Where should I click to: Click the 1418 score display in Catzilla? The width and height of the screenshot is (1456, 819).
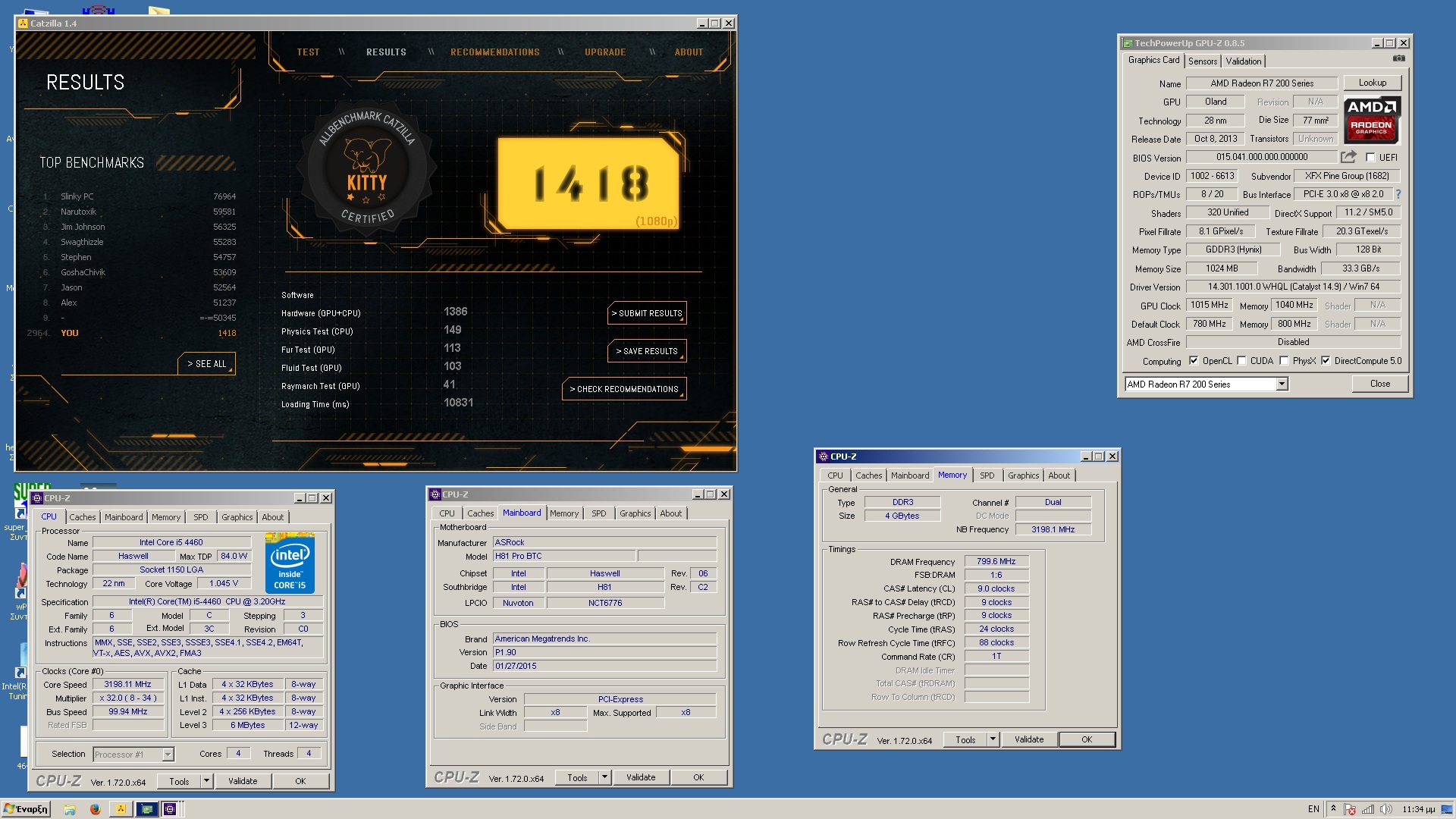590,184
